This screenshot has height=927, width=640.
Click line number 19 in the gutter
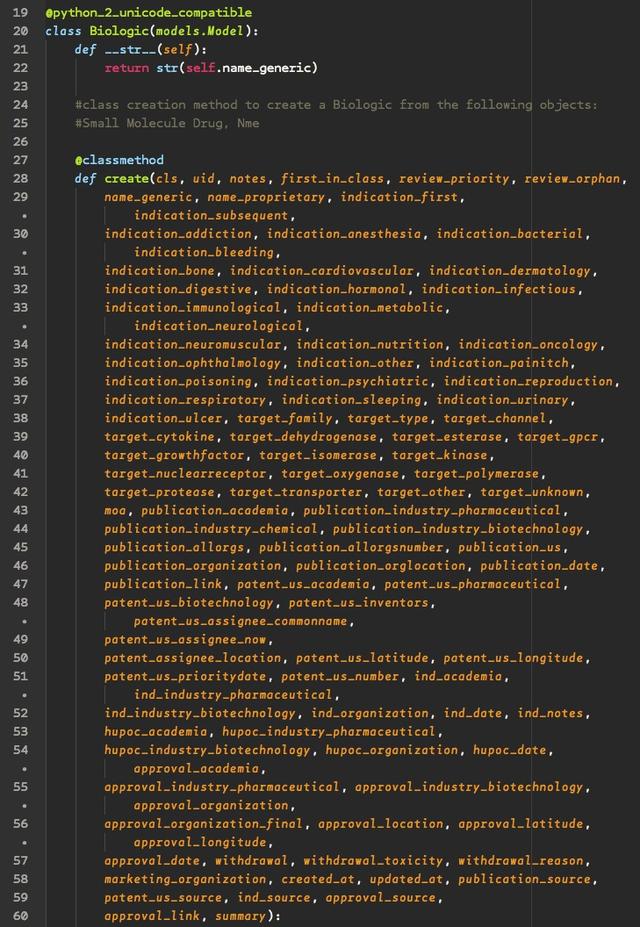20,12
